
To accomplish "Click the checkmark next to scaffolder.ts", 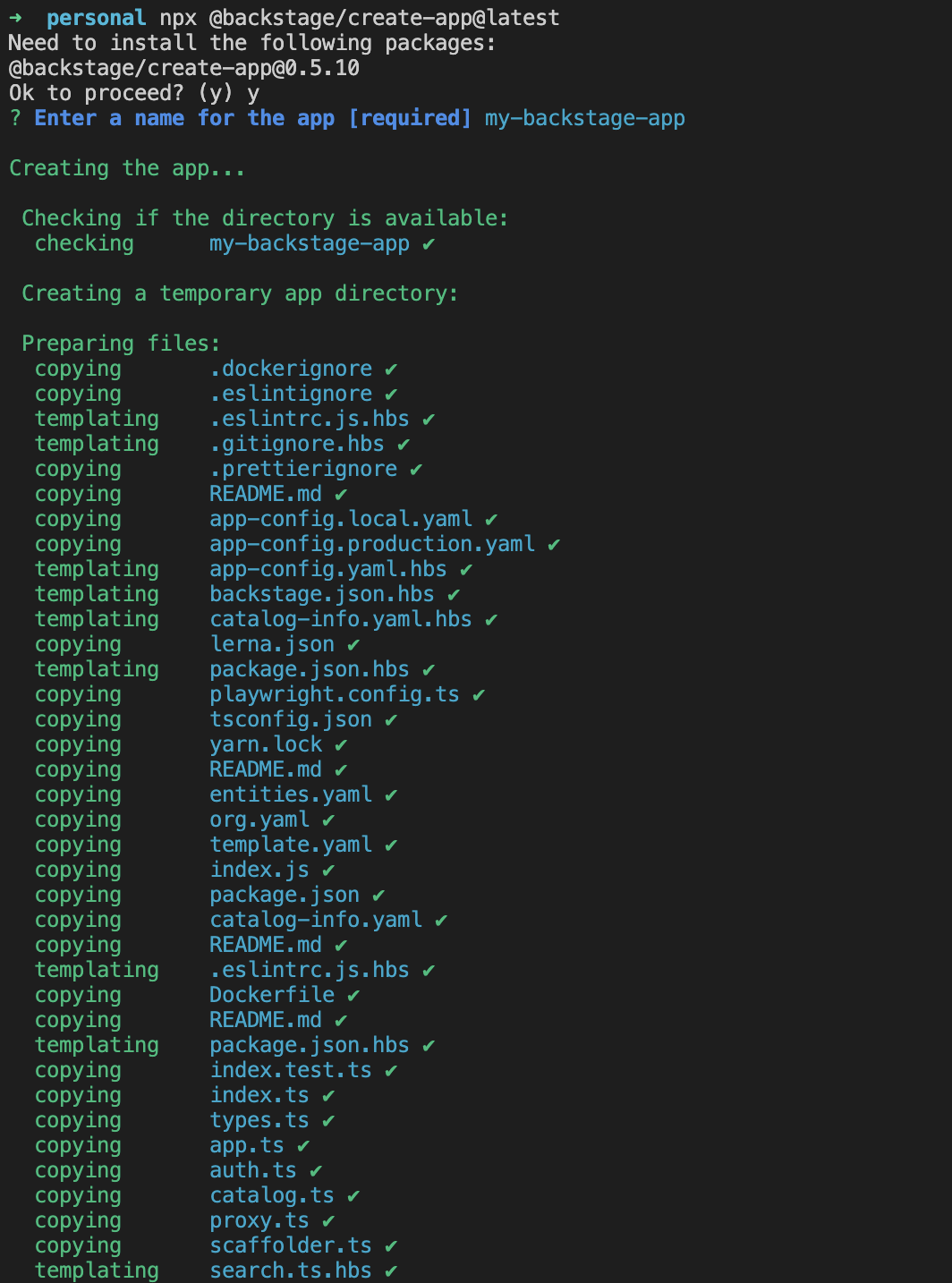I will point(391,1245).
